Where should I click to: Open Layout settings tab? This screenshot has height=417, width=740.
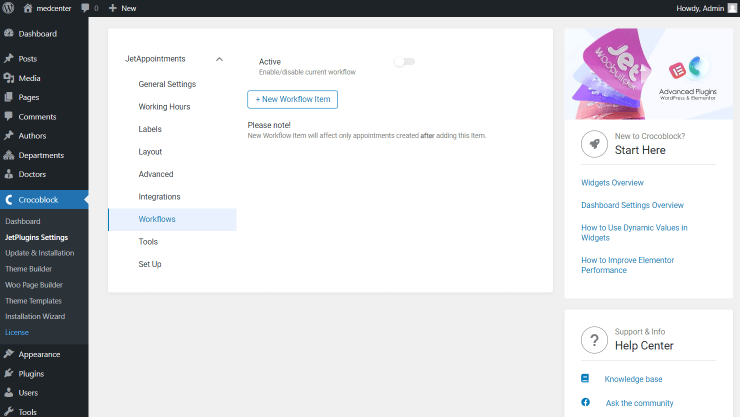point(150,152)
